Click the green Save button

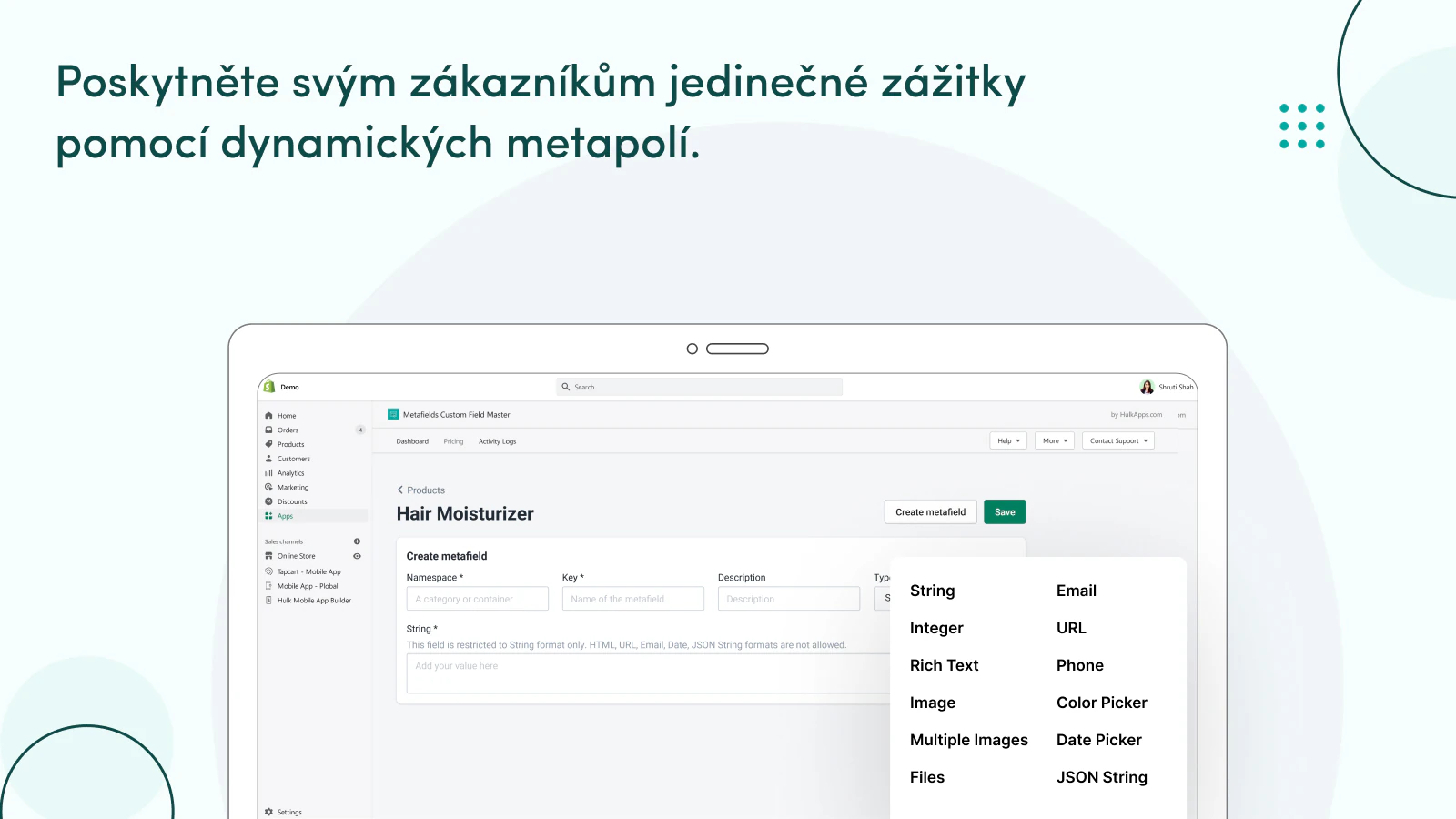1005,512
